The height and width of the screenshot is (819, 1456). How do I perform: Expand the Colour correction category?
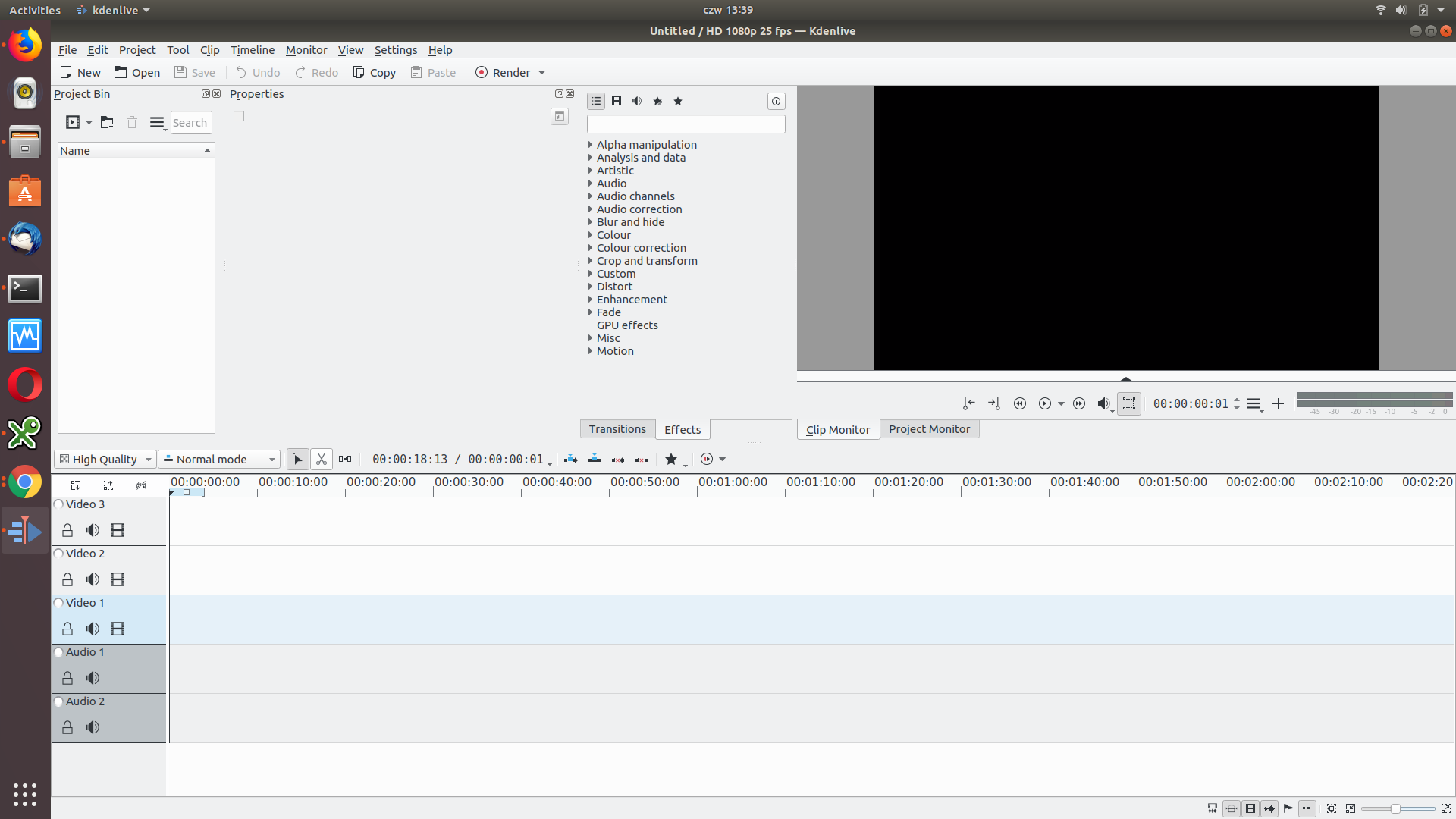[x=590, y=247]
